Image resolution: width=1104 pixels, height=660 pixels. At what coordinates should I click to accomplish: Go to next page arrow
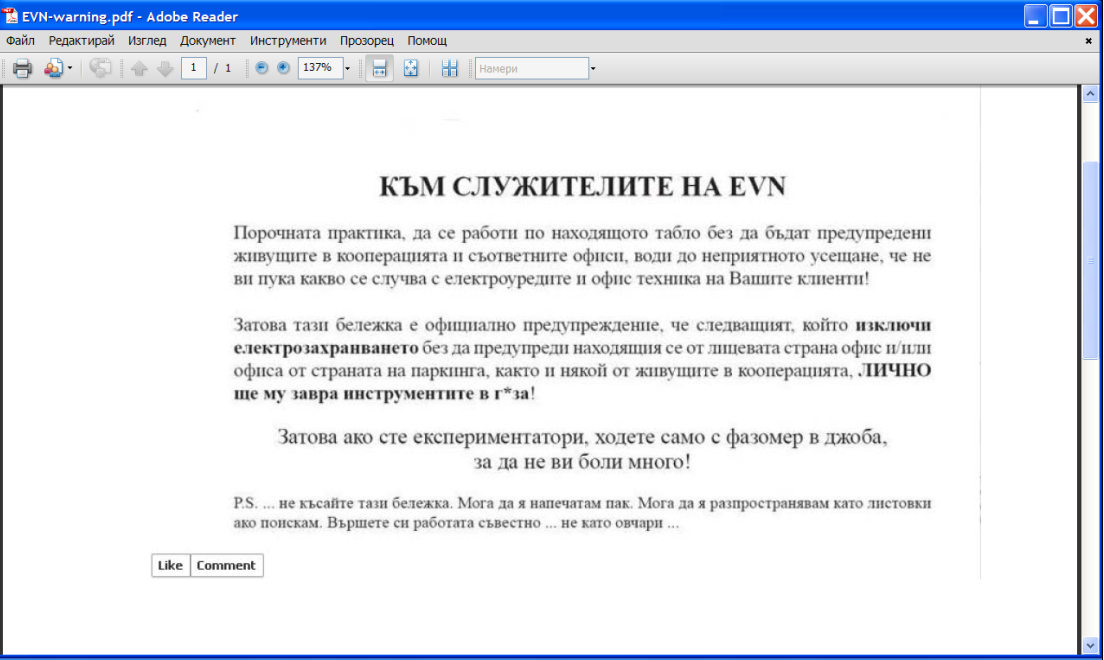point(165,68)
